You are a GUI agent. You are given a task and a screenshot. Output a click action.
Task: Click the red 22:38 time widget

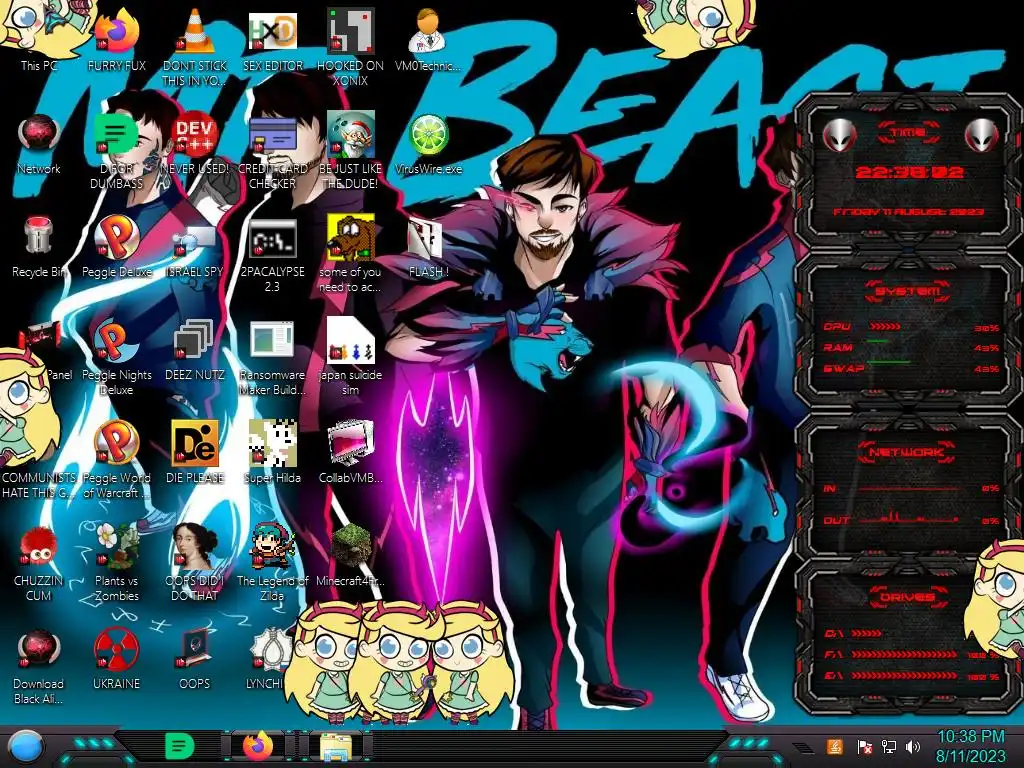coord(909,172)
